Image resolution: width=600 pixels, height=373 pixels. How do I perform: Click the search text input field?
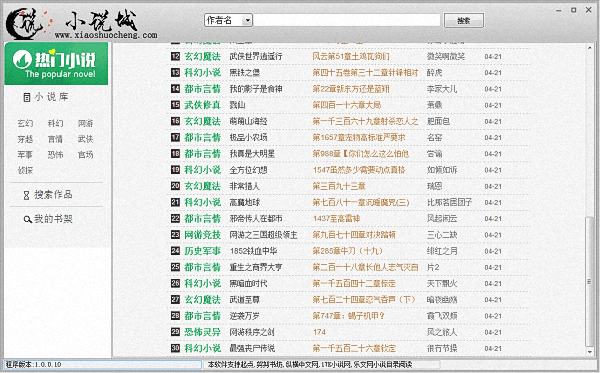pos(347,20)
